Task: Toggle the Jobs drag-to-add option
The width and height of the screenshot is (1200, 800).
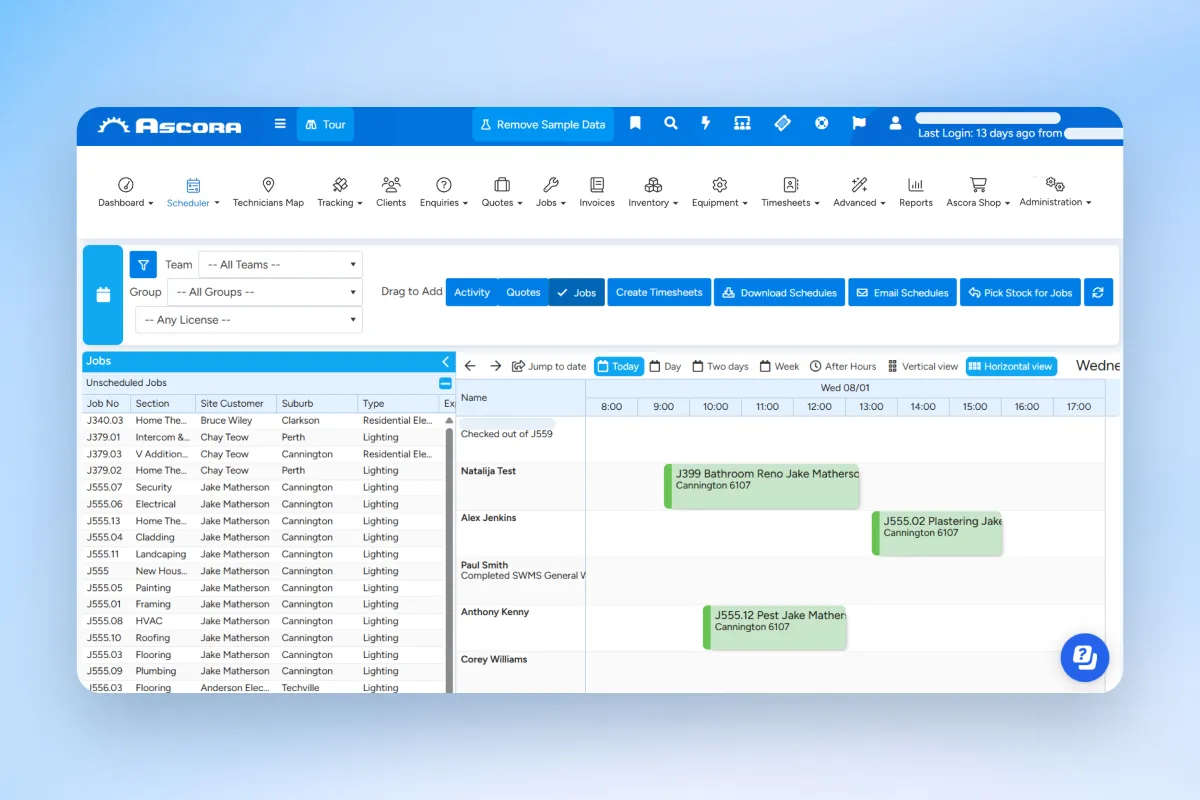Action: coord(577,292)
